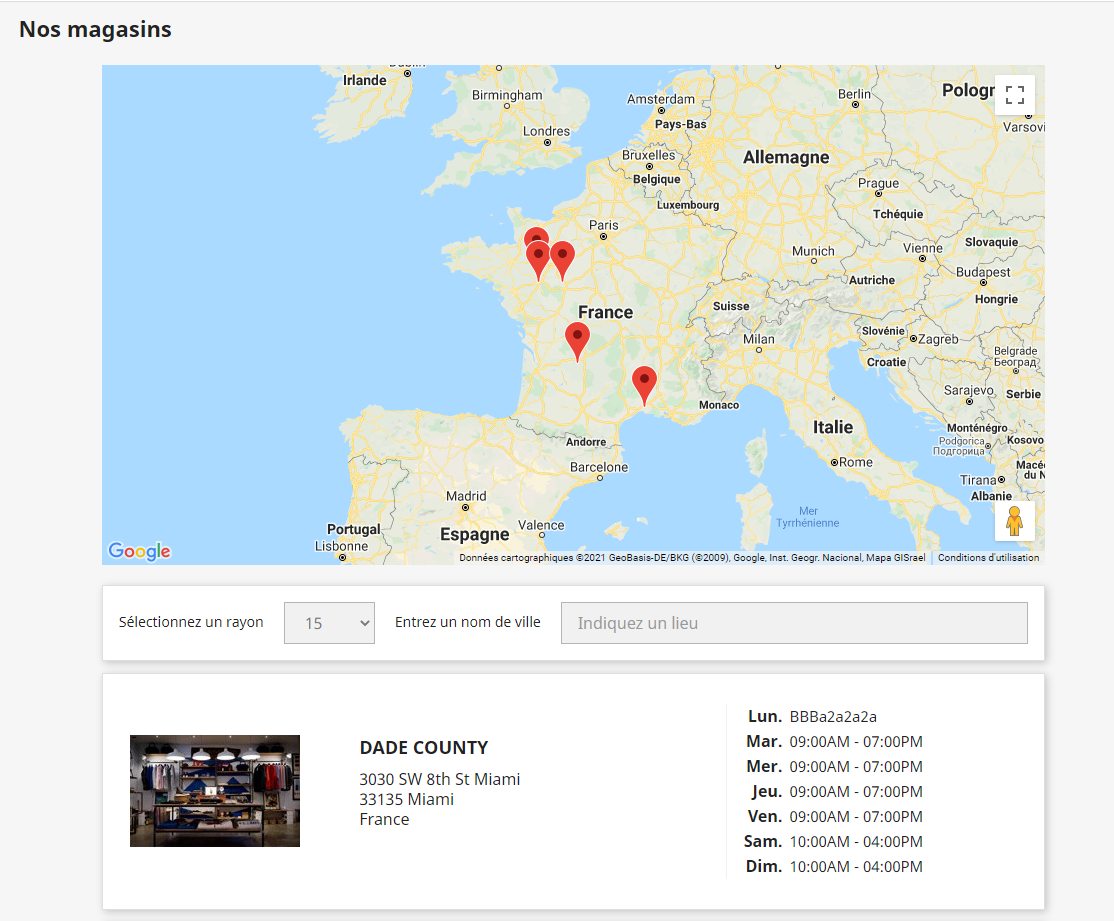The height and width of the screenshot is (921, 1114).
Task: Select the Street View pegman icon
Action: pyautogui.click(x=1015, y=521)
